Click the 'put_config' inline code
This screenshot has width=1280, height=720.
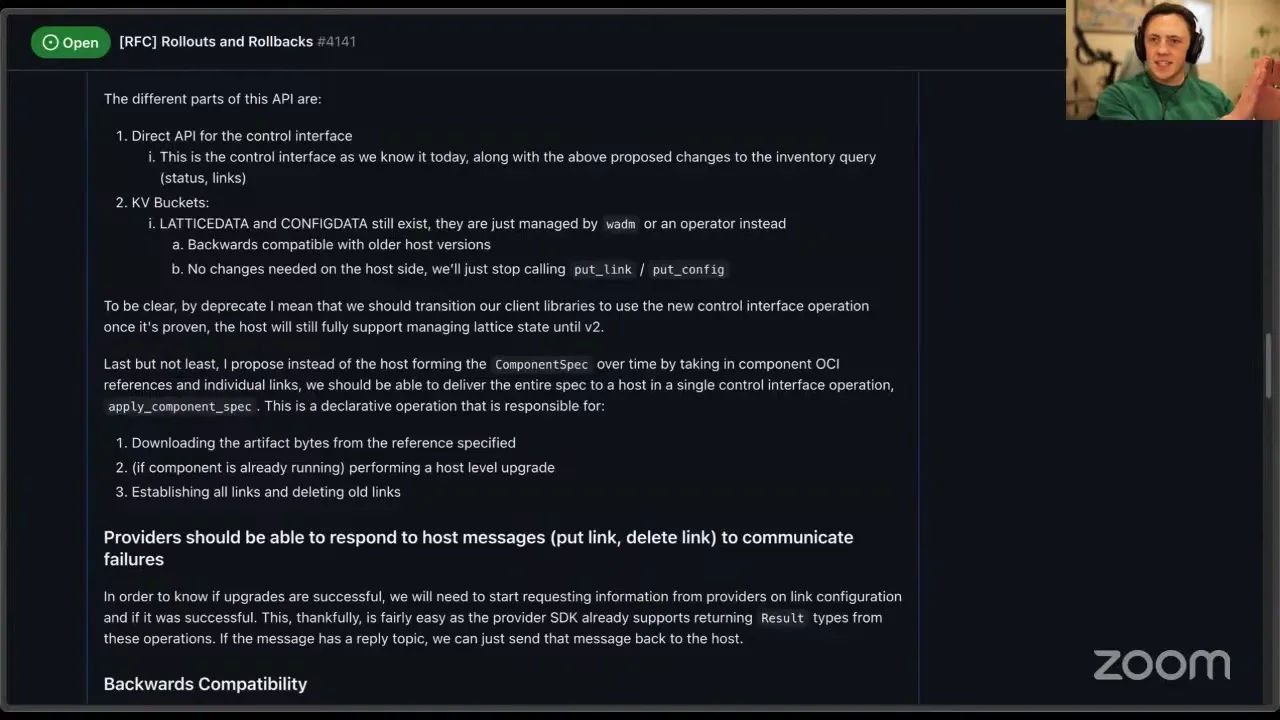click(688, 270)
